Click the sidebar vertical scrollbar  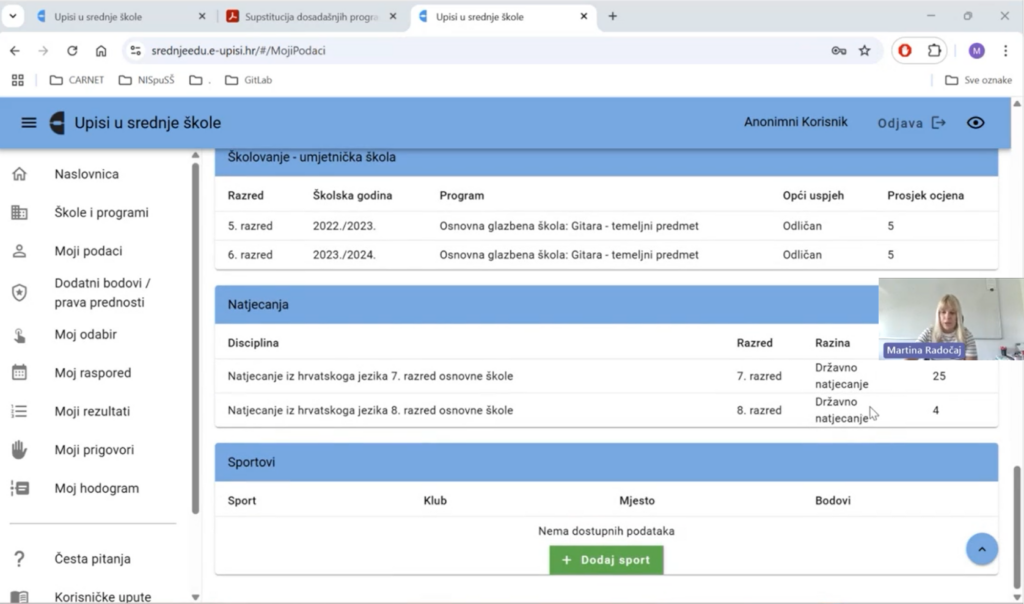(195, 330)
